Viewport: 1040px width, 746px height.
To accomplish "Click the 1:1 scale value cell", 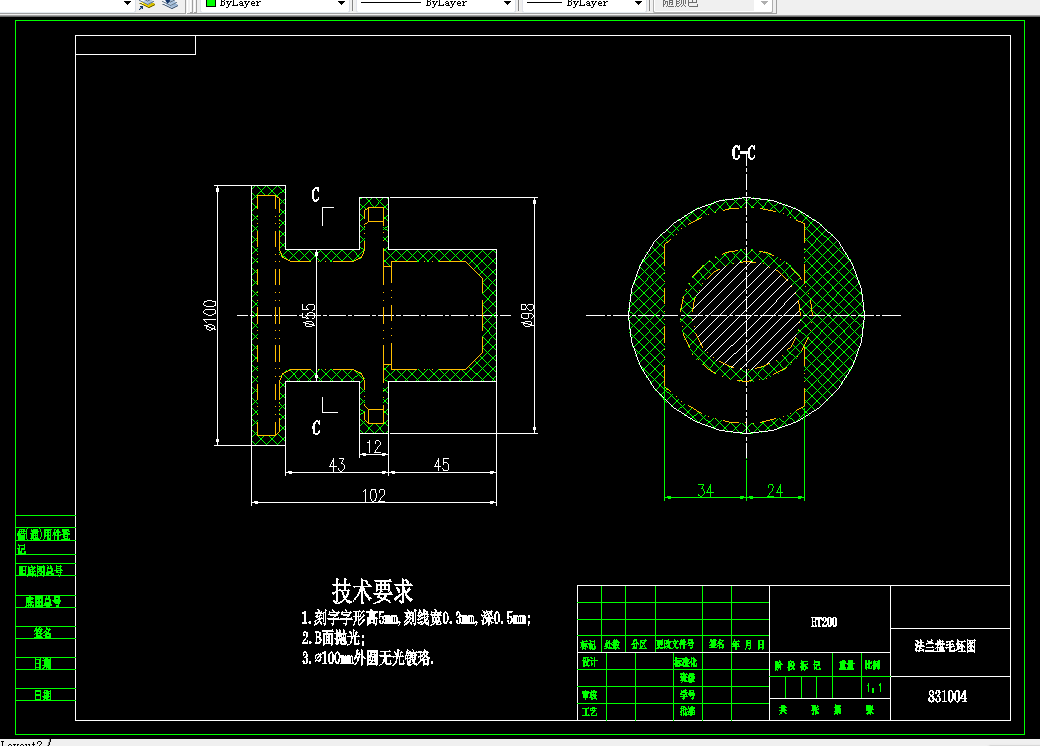I will [x=874, y=688].
